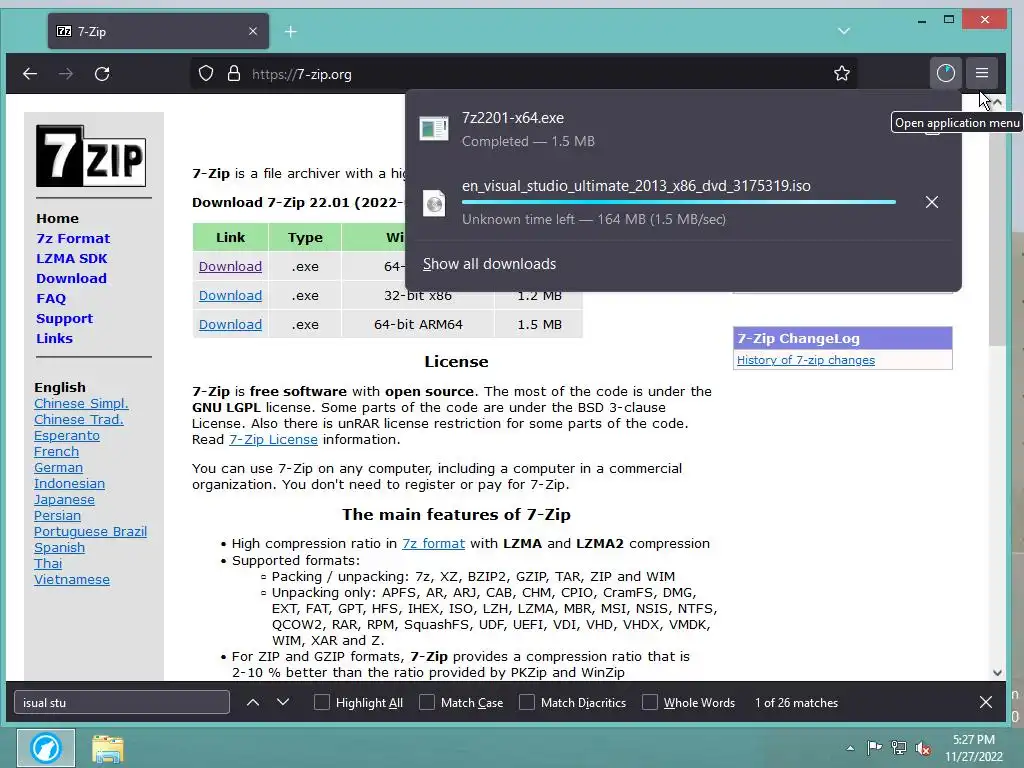Switch language to Indonesian
The width and height of the screenshot is (1024, 768).
(x=69, y=483)
